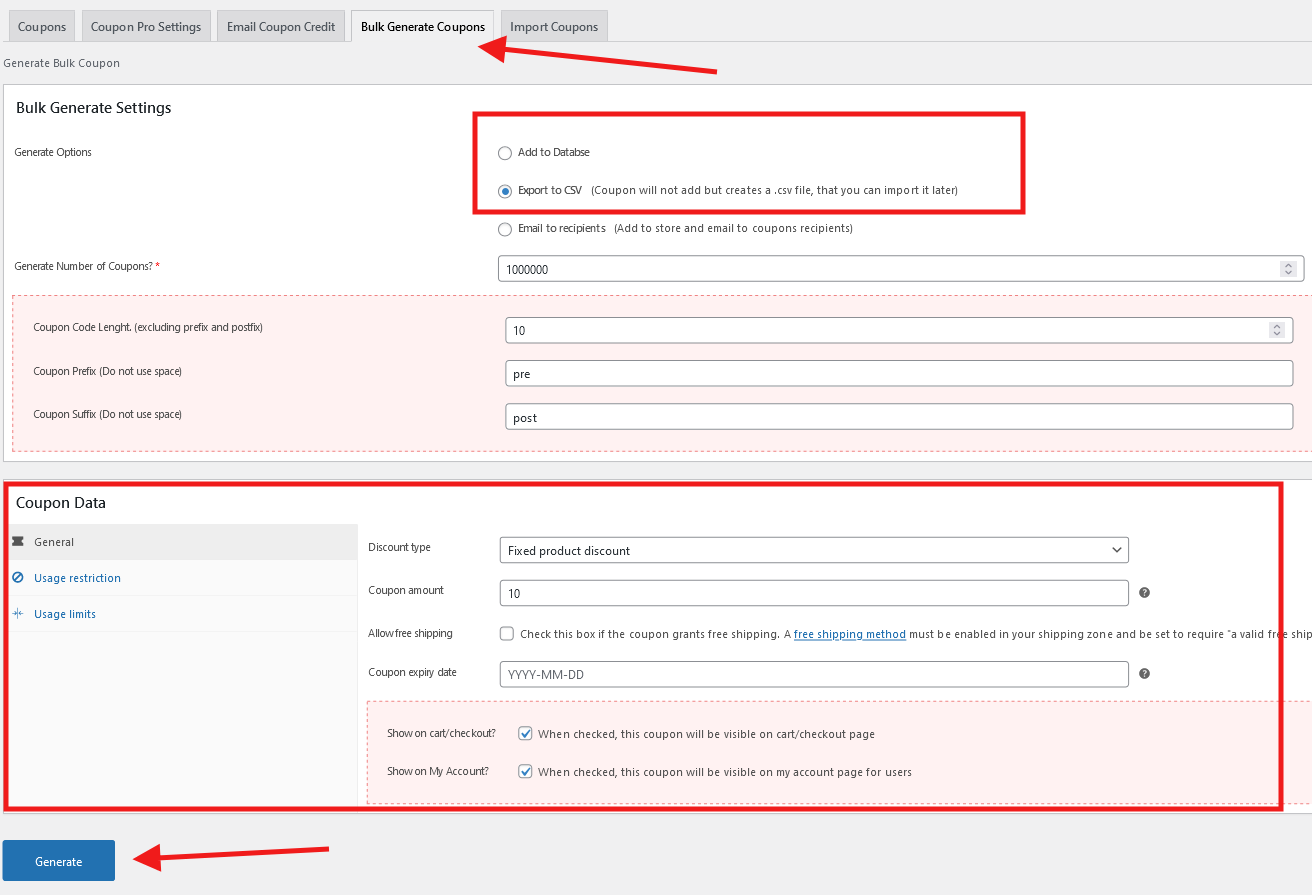
Task: Select Email to recipients radio option
Action: coord(505,229)
